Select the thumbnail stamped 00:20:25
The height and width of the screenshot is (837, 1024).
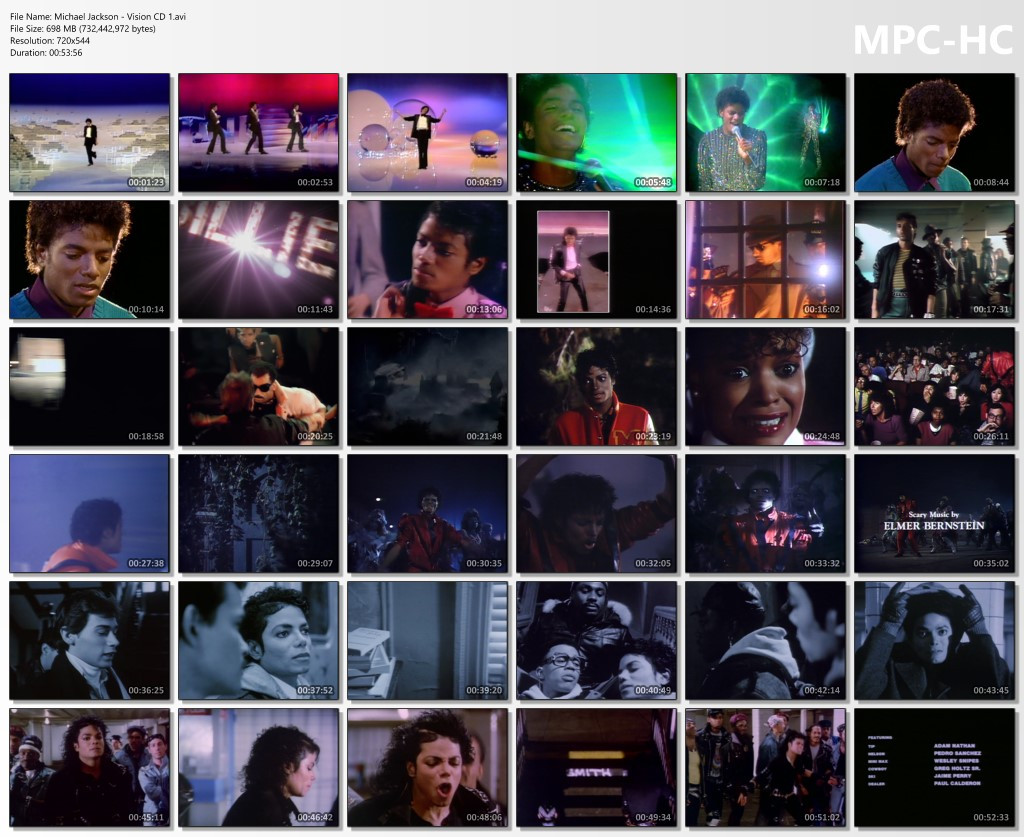259,387
